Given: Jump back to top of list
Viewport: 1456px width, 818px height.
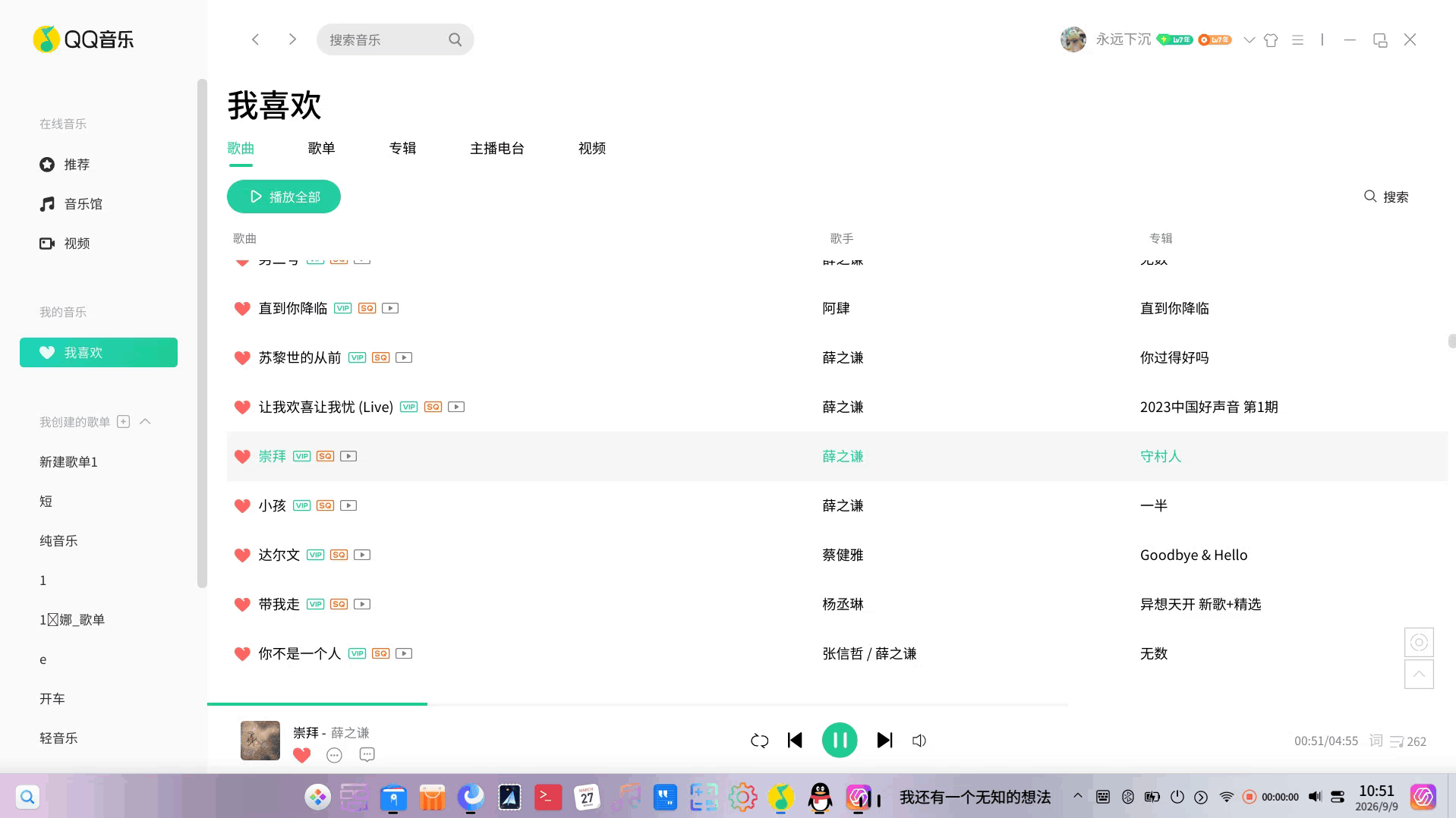Looking at the screenshot, I should tap(1419, 674).
